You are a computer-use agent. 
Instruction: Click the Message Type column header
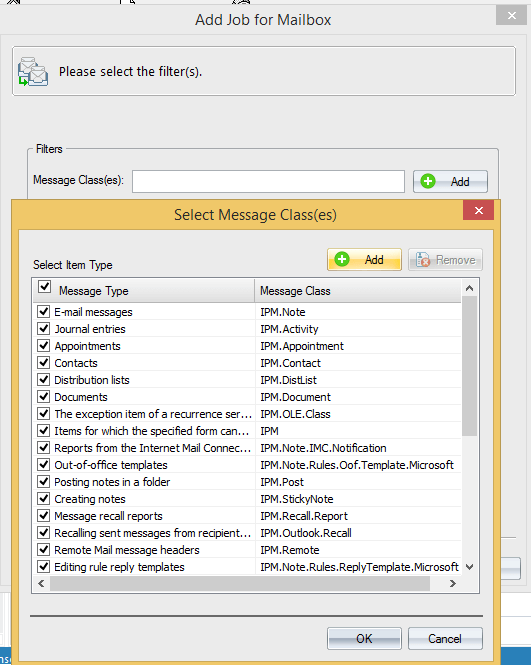click(144, 291)
